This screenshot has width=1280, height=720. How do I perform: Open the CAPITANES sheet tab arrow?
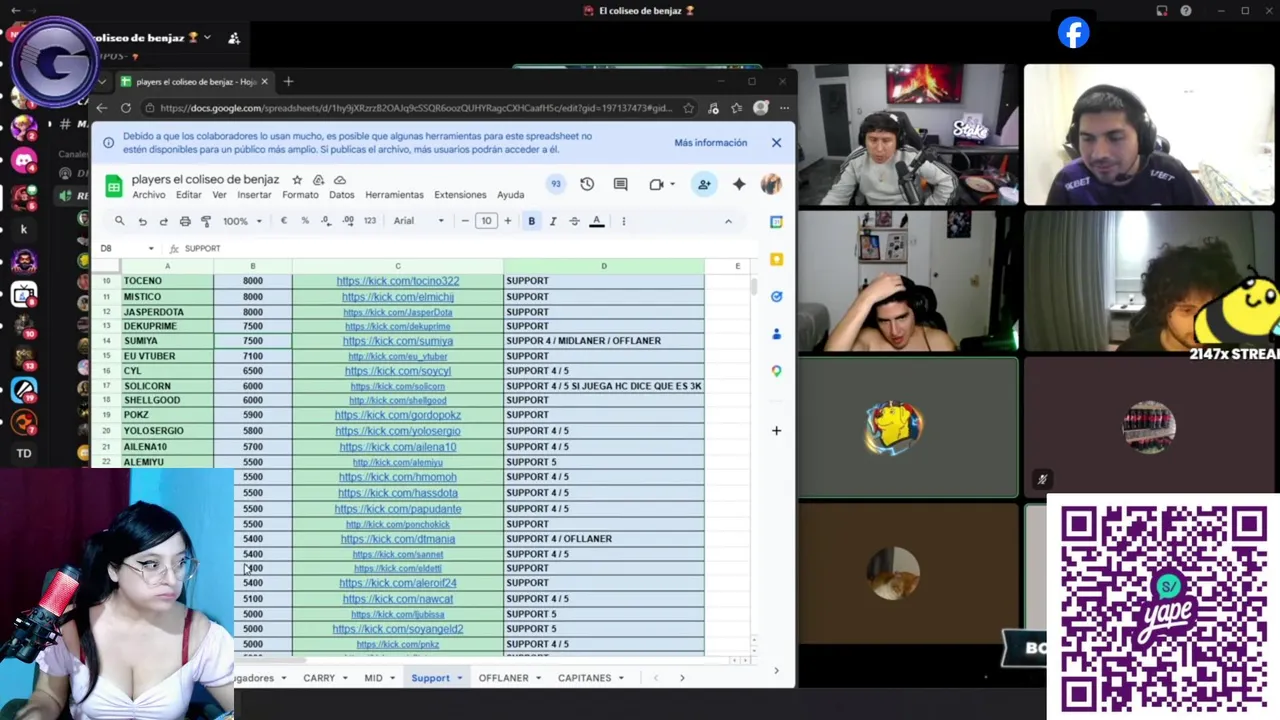click(621, 678)
